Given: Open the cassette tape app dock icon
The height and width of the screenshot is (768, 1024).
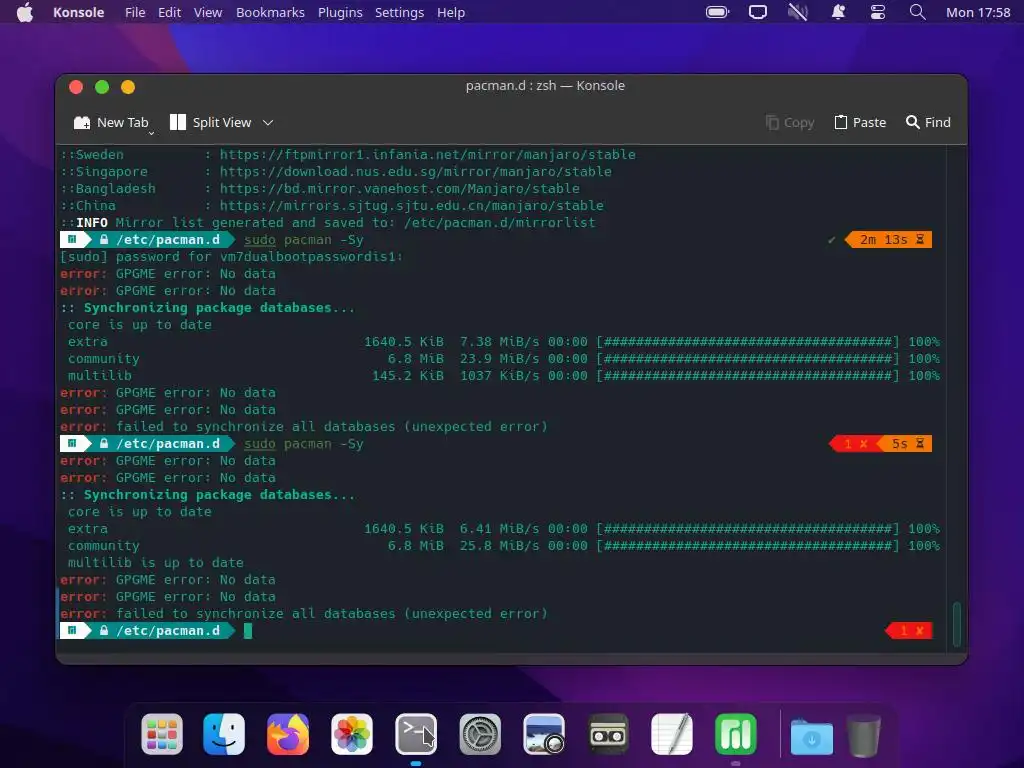Looking at the screenshot, I should (608, 734).
